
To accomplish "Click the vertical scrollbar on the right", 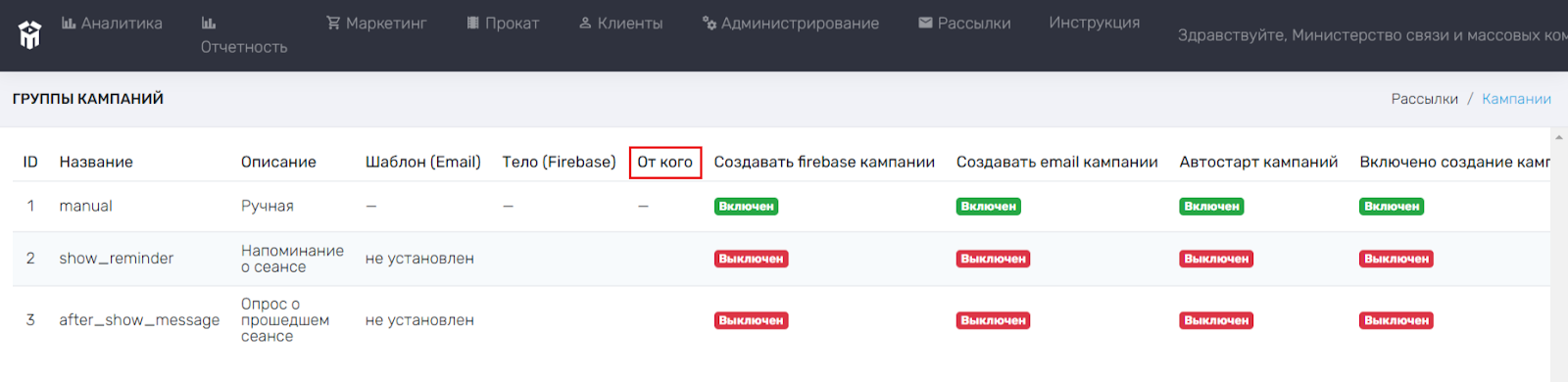I will 1559,255.
